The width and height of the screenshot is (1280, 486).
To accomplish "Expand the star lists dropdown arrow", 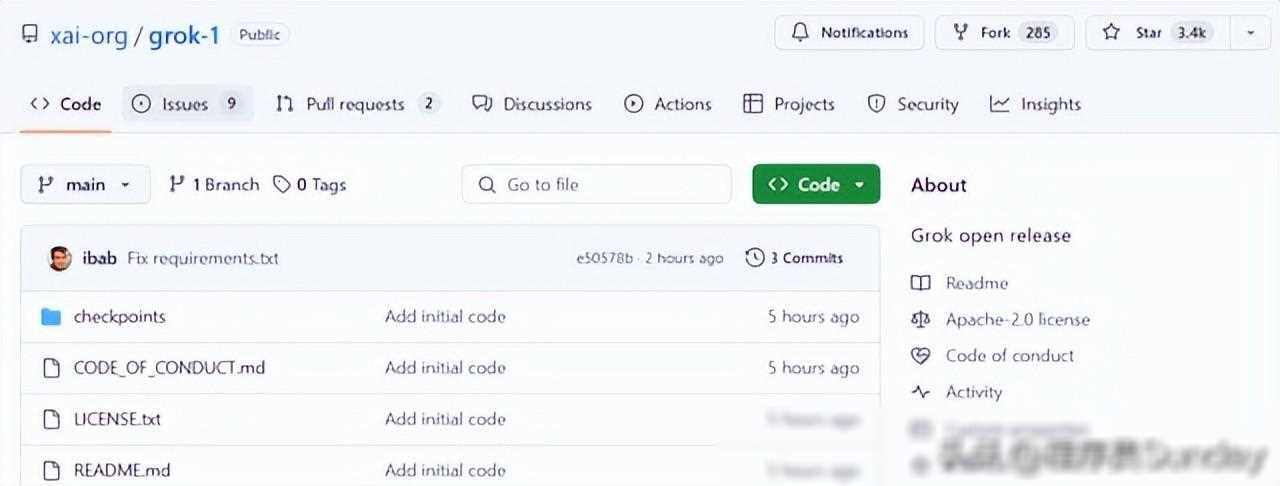I will point(1250,33).
